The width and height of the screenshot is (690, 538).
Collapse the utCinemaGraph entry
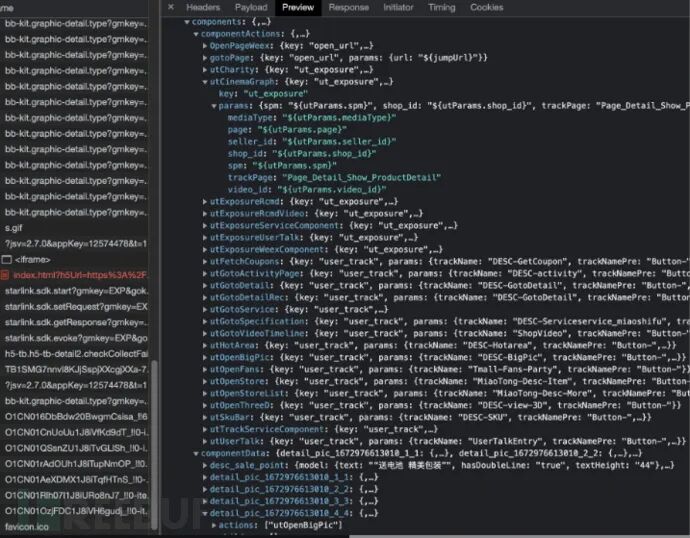(x=205, y=82)
